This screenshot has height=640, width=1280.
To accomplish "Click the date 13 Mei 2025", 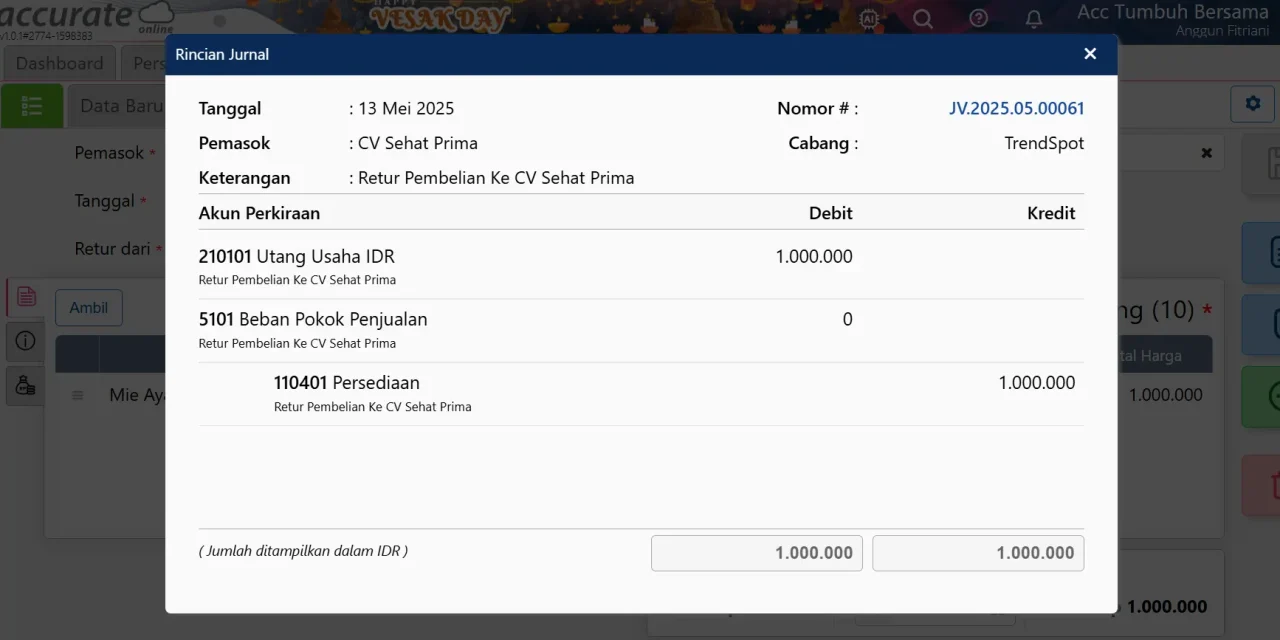I will tap(406, 108).
